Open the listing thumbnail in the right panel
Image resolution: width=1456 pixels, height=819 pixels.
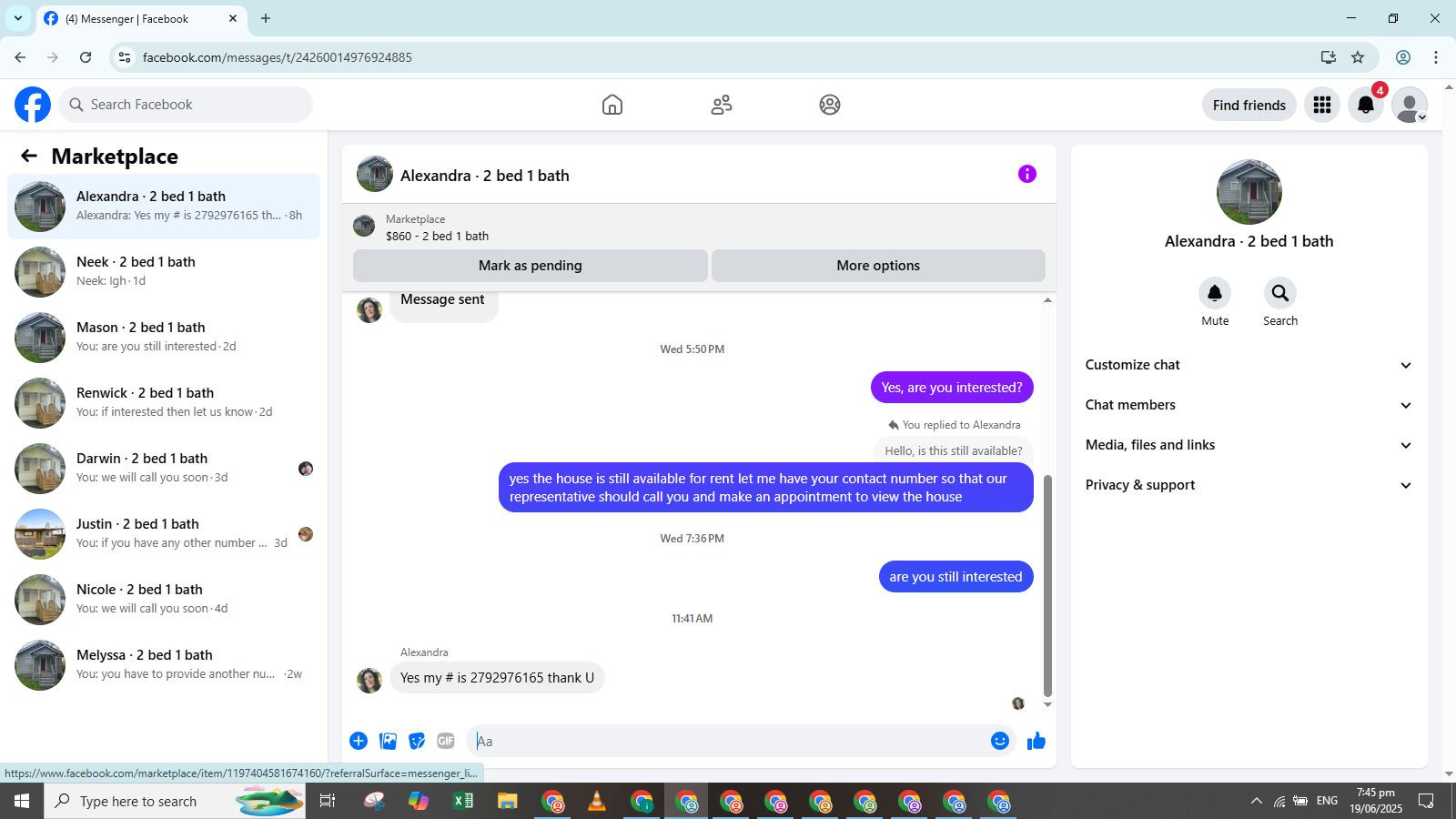1249,192
